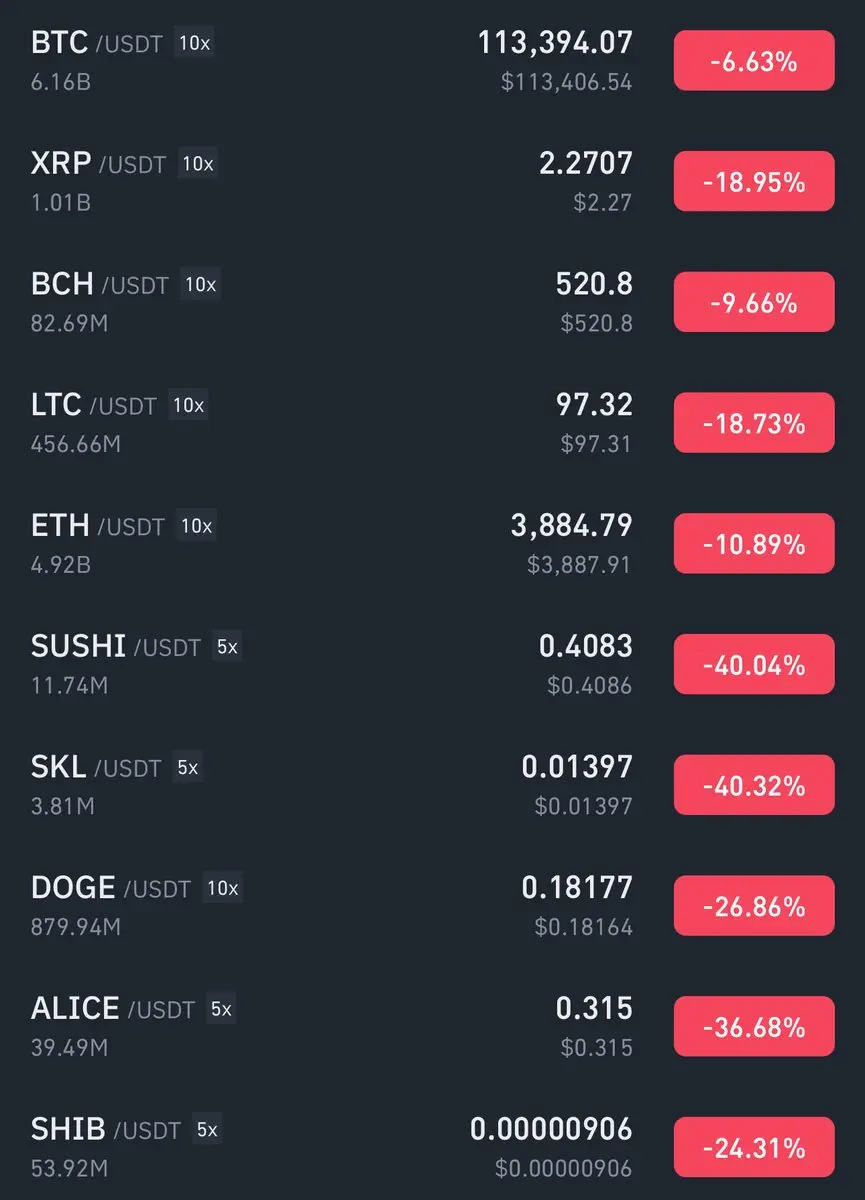This screenshot has height=1200, width=865.
Task: Select the DOGE/USDT pair name
Action: [x=110, y=888]
